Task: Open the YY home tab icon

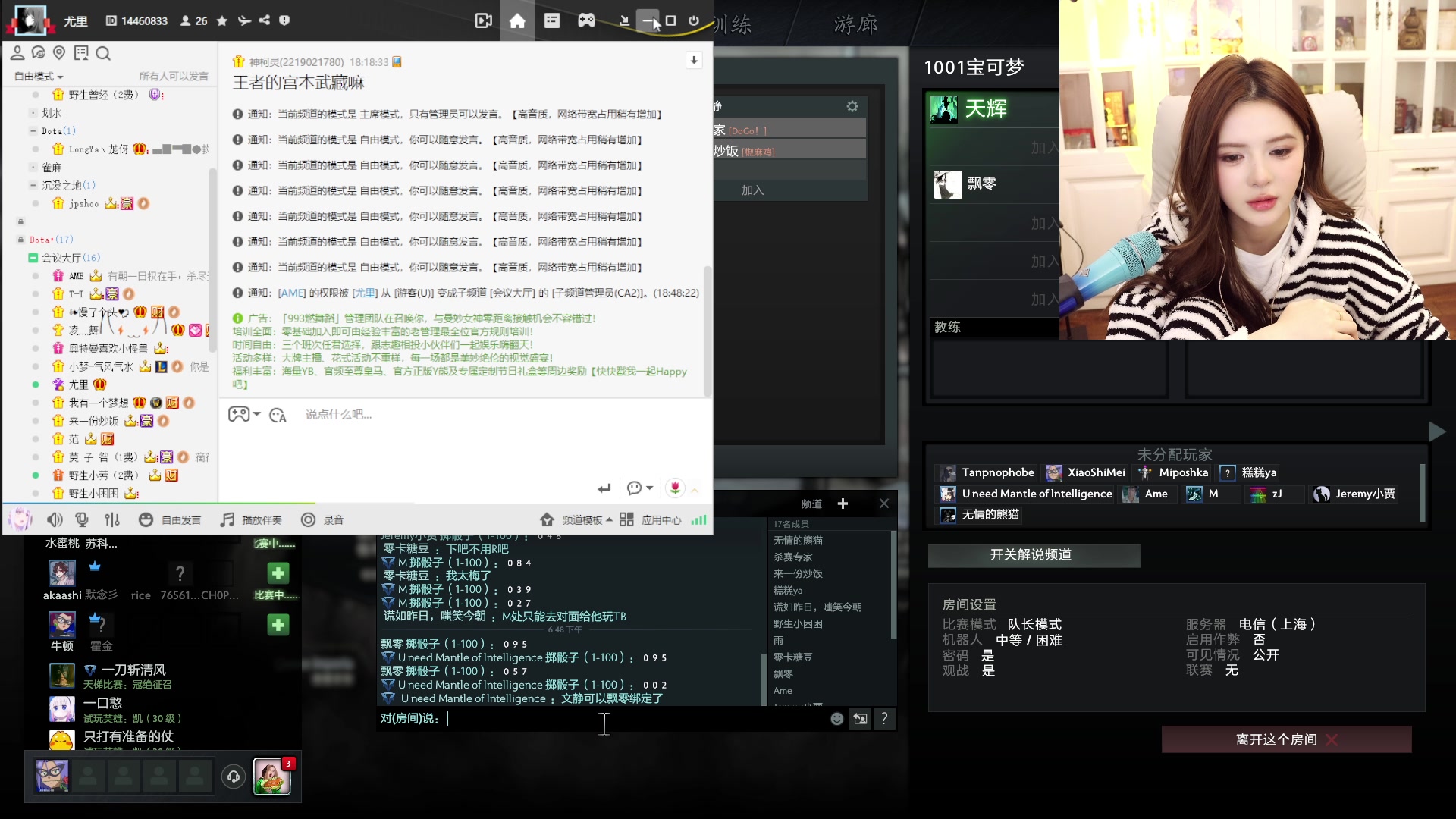Action: 517,21
